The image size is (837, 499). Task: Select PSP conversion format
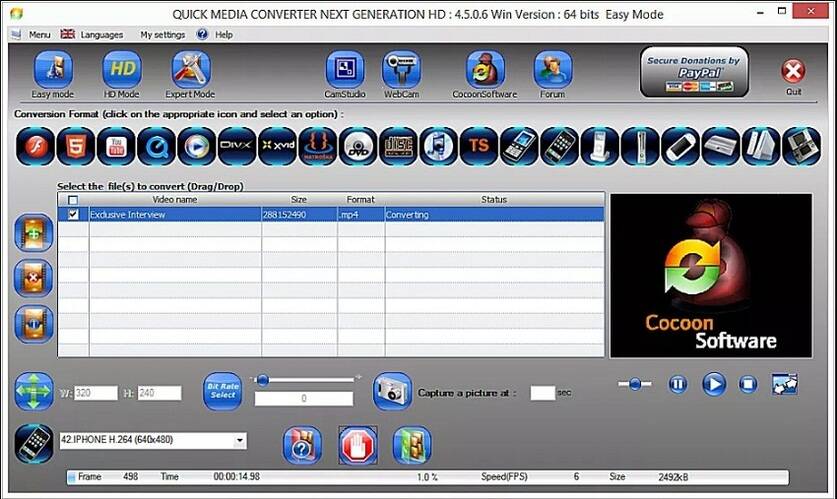coord(680,146)
